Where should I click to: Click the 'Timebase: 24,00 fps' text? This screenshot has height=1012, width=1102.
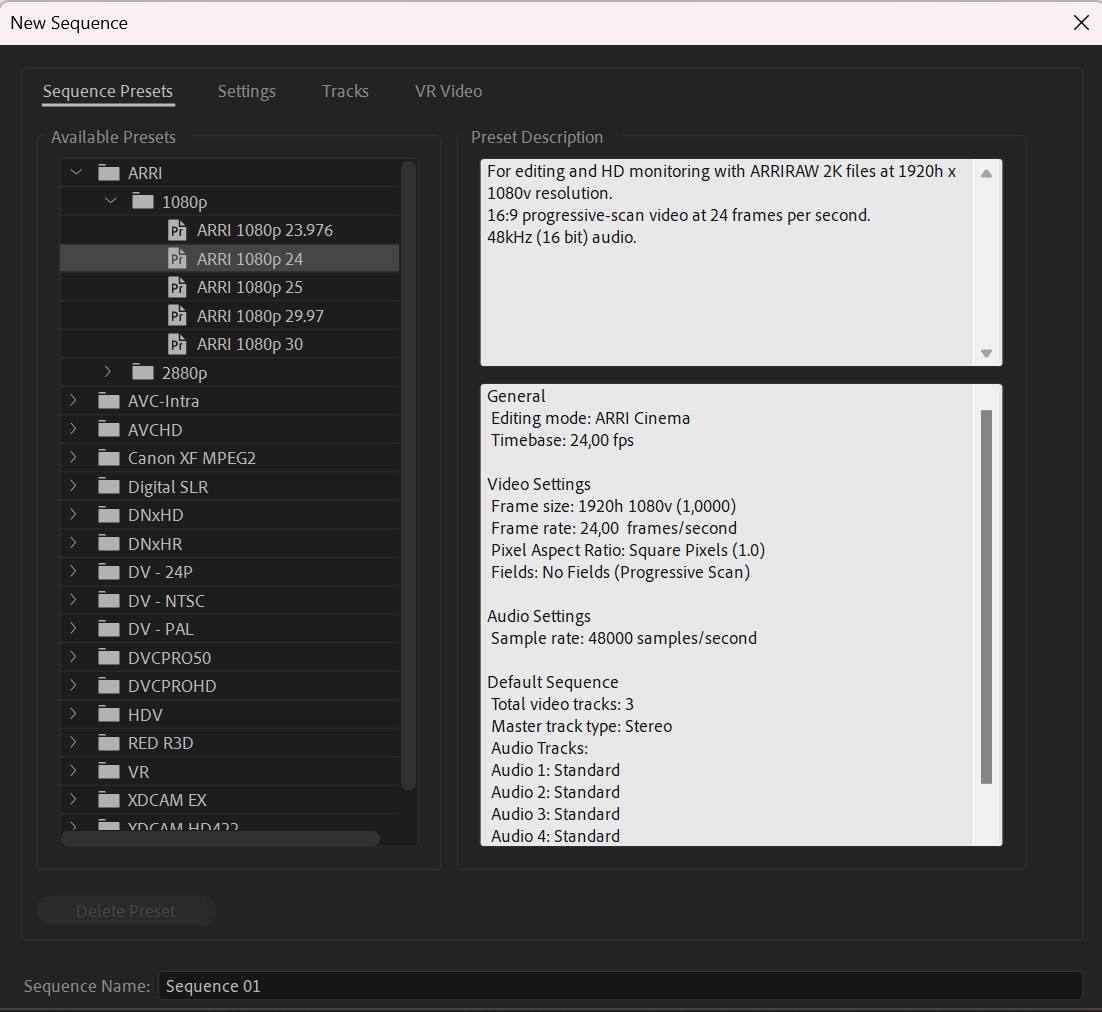[562, 440]
